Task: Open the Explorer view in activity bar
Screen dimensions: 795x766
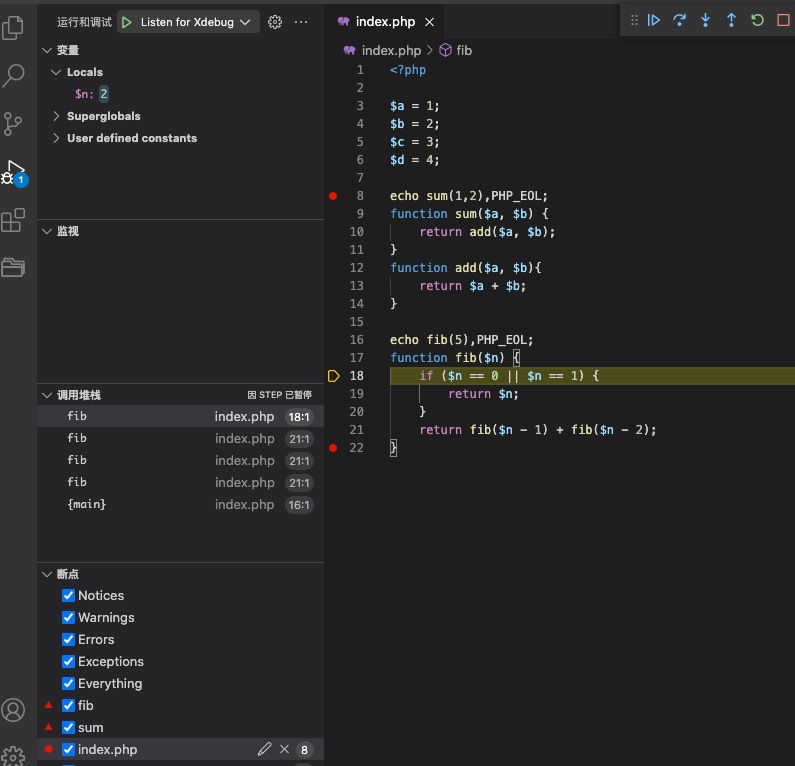Action: click(13, 27)
